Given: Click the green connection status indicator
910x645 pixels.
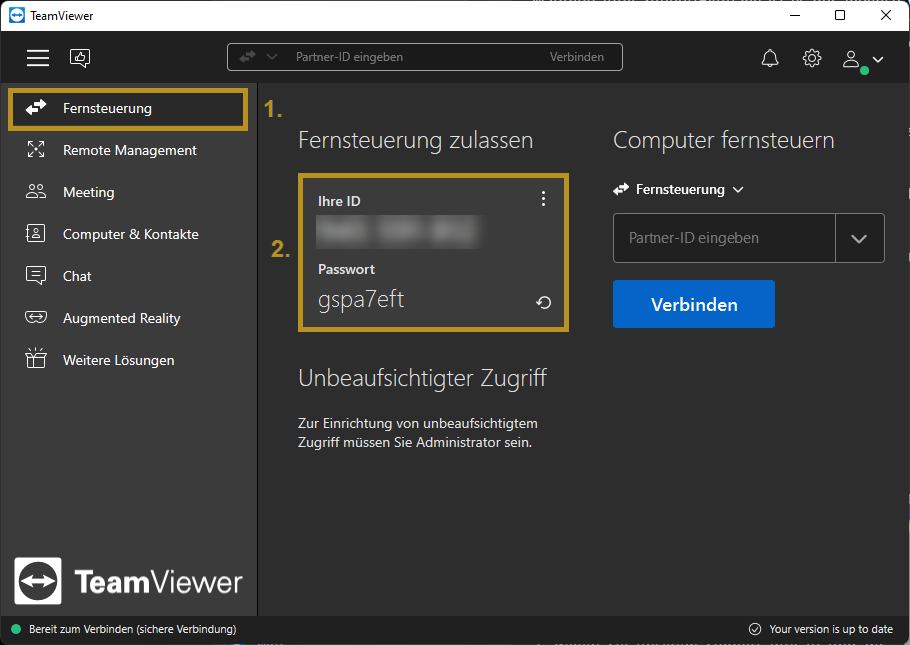Looking at the screenshot, I should click(16, 629).
